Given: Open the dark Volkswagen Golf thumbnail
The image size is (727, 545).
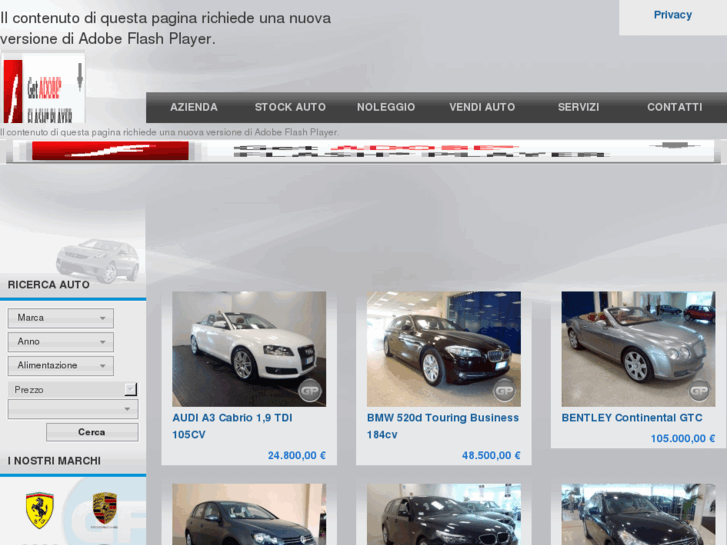Looking at the screenshot, I should (x=249, y=514).
